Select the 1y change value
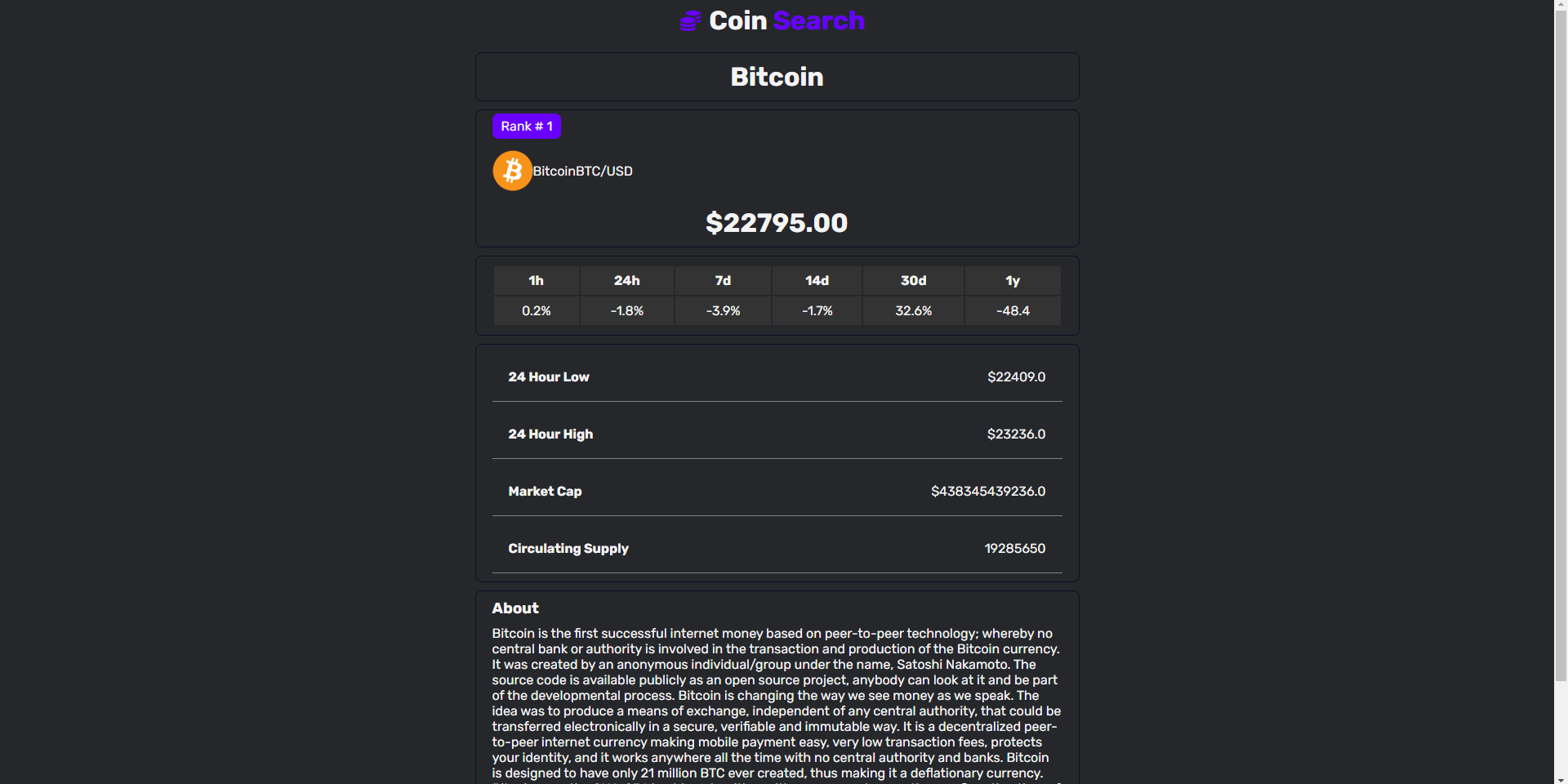Screen dimensions: 1568x784 [x=1013, y=310]
